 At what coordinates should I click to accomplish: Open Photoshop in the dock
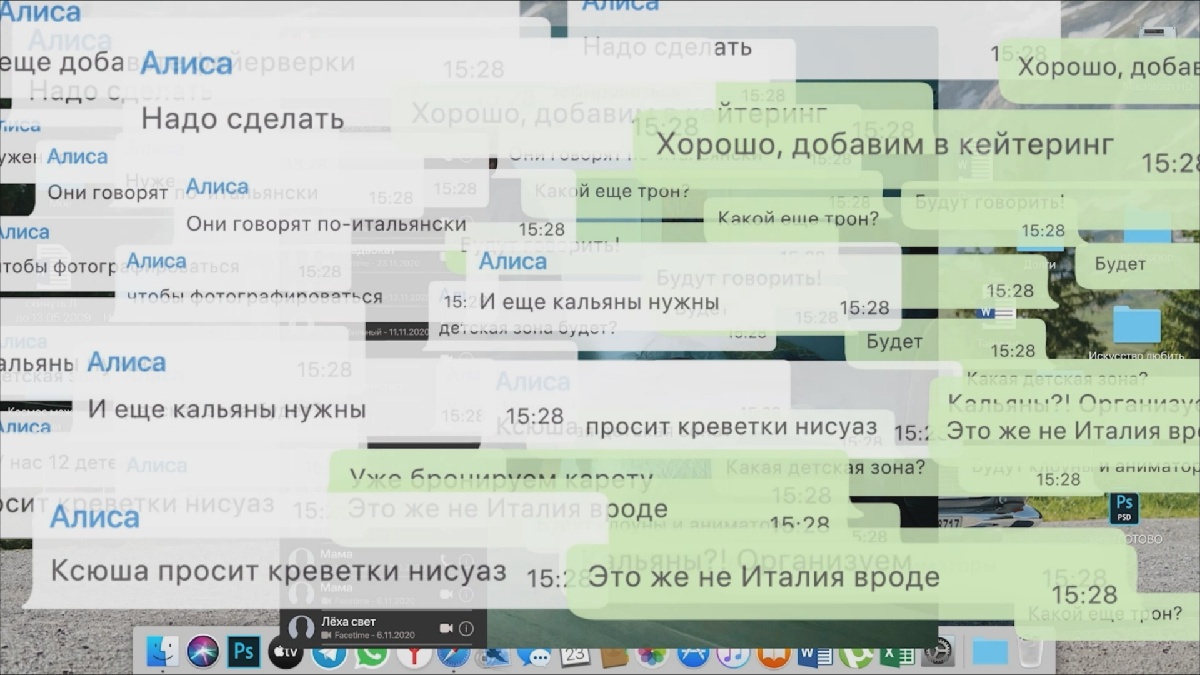(245, 652)
